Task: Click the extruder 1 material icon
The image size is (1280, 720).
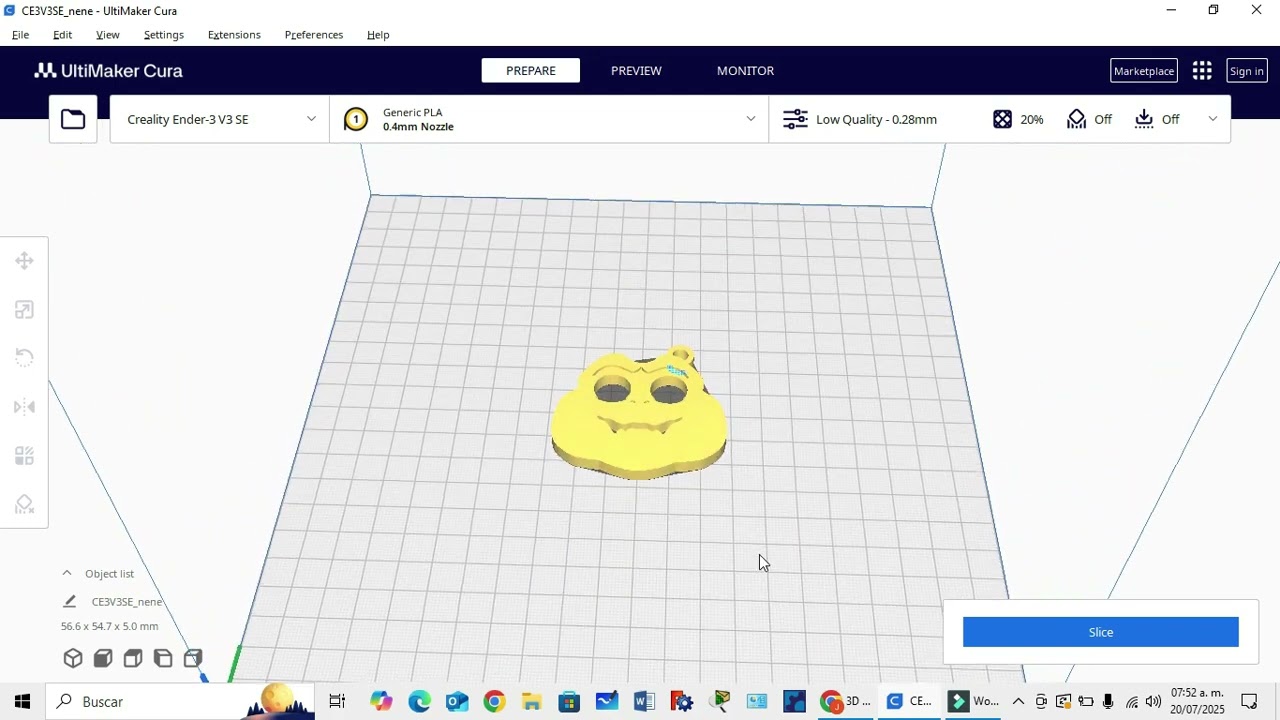Action: click(355, 120)
